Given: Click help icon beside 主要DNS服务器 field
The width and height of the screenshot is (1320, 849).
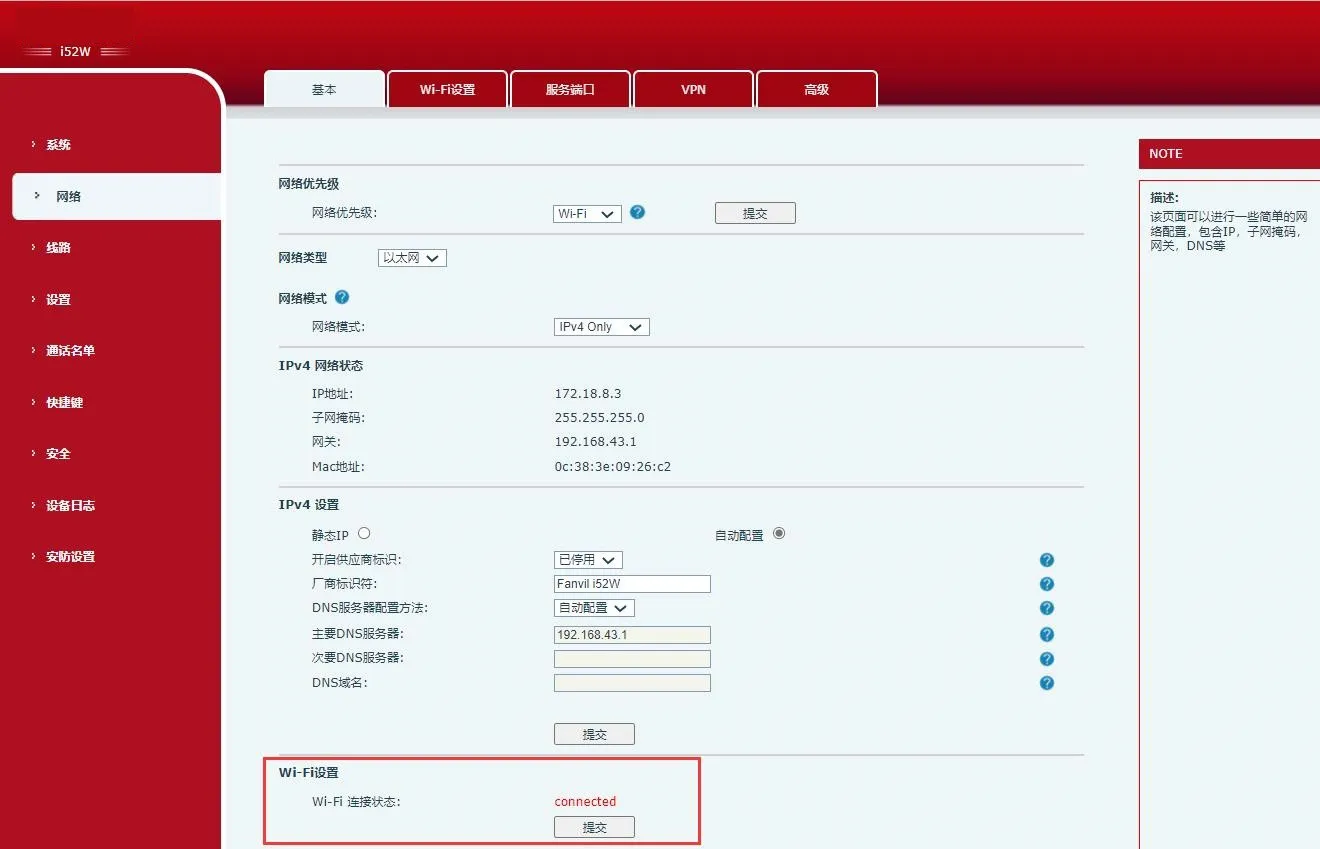Looking at the screenshot, I should [x=1046, y=633].
